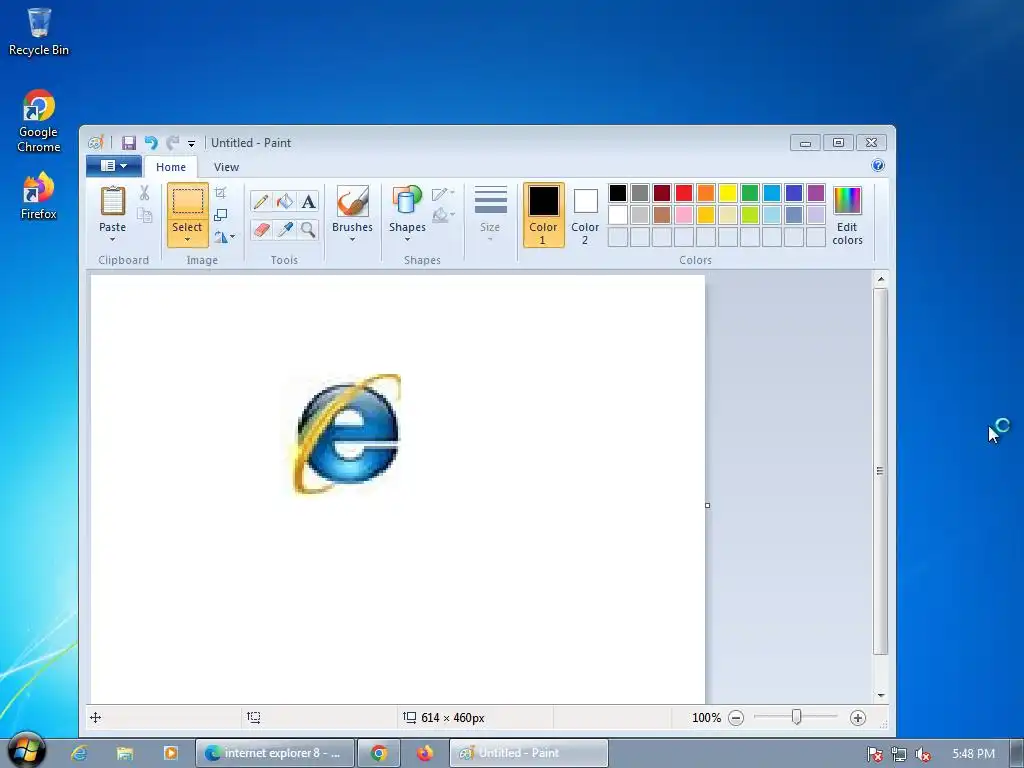1024x768 pixels.
Task: Click the Undo arrow in title bar
Action: click(x=151, y=143)
